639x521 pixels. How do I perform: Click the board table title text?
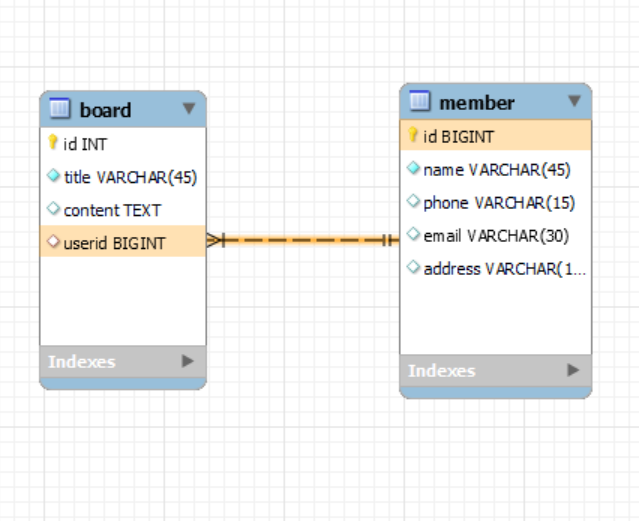tap(105, 110)
